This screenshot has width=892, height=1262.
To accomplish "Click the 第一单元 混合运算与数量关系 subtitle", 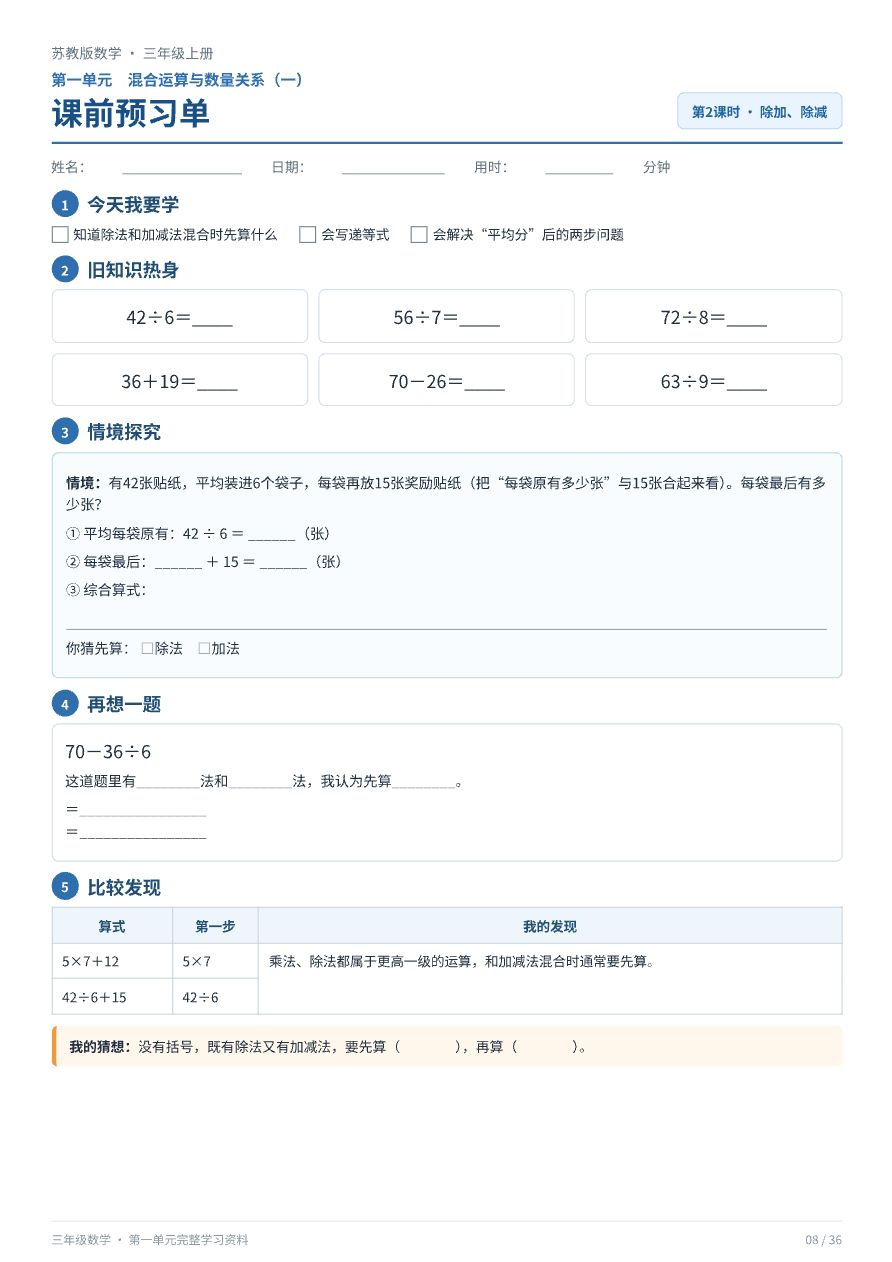I will (178, 80).
